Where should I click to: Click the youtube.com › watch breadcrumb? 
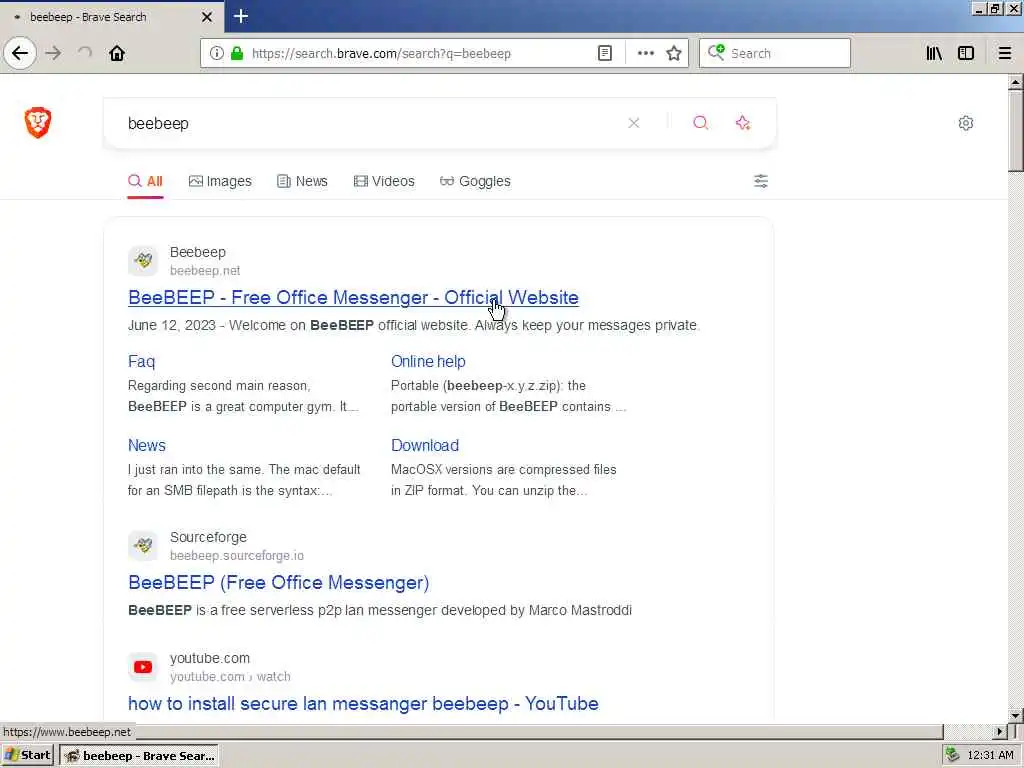(231, 677)
